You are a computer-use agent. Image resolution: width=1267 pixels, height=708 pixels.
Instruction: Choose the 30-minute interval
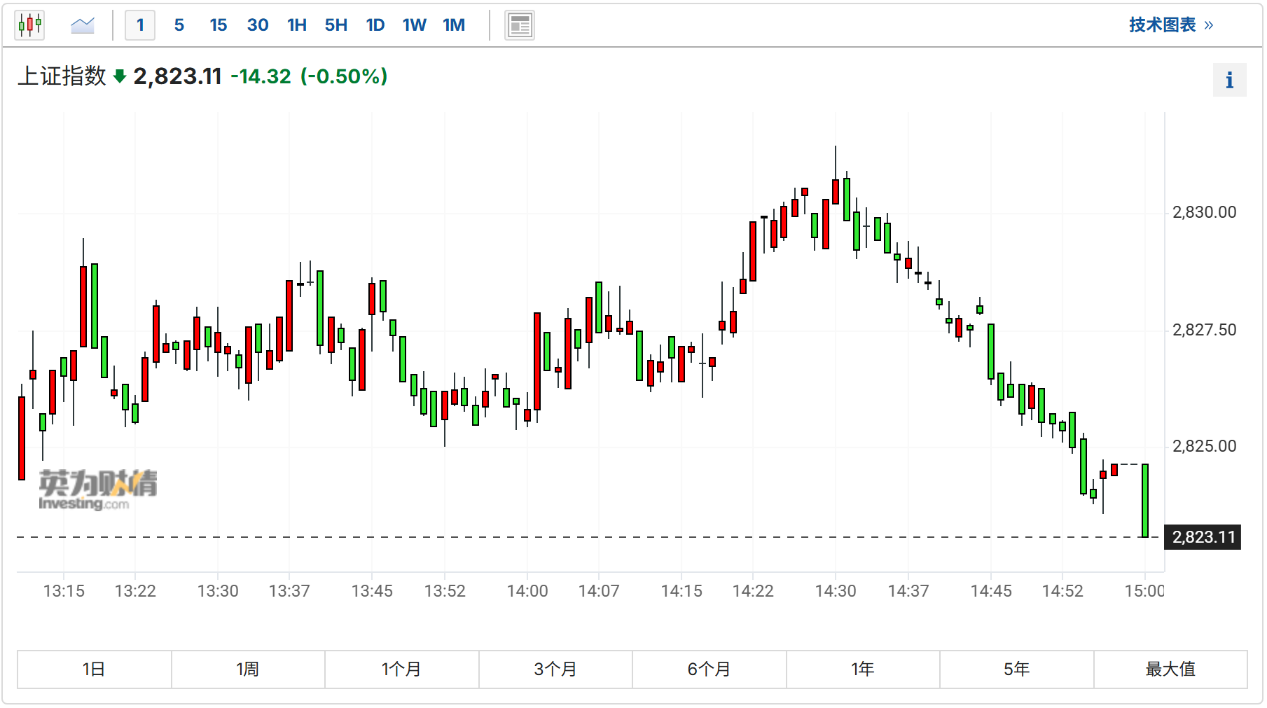tap(258, 25)
